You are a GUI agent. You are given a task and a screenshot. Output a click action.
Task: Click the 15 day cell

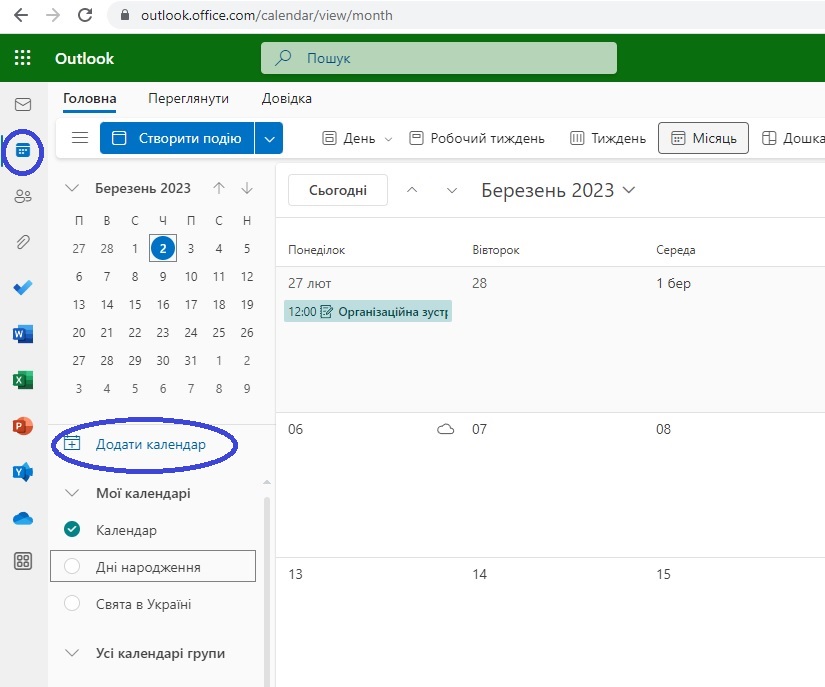[735, 623]
